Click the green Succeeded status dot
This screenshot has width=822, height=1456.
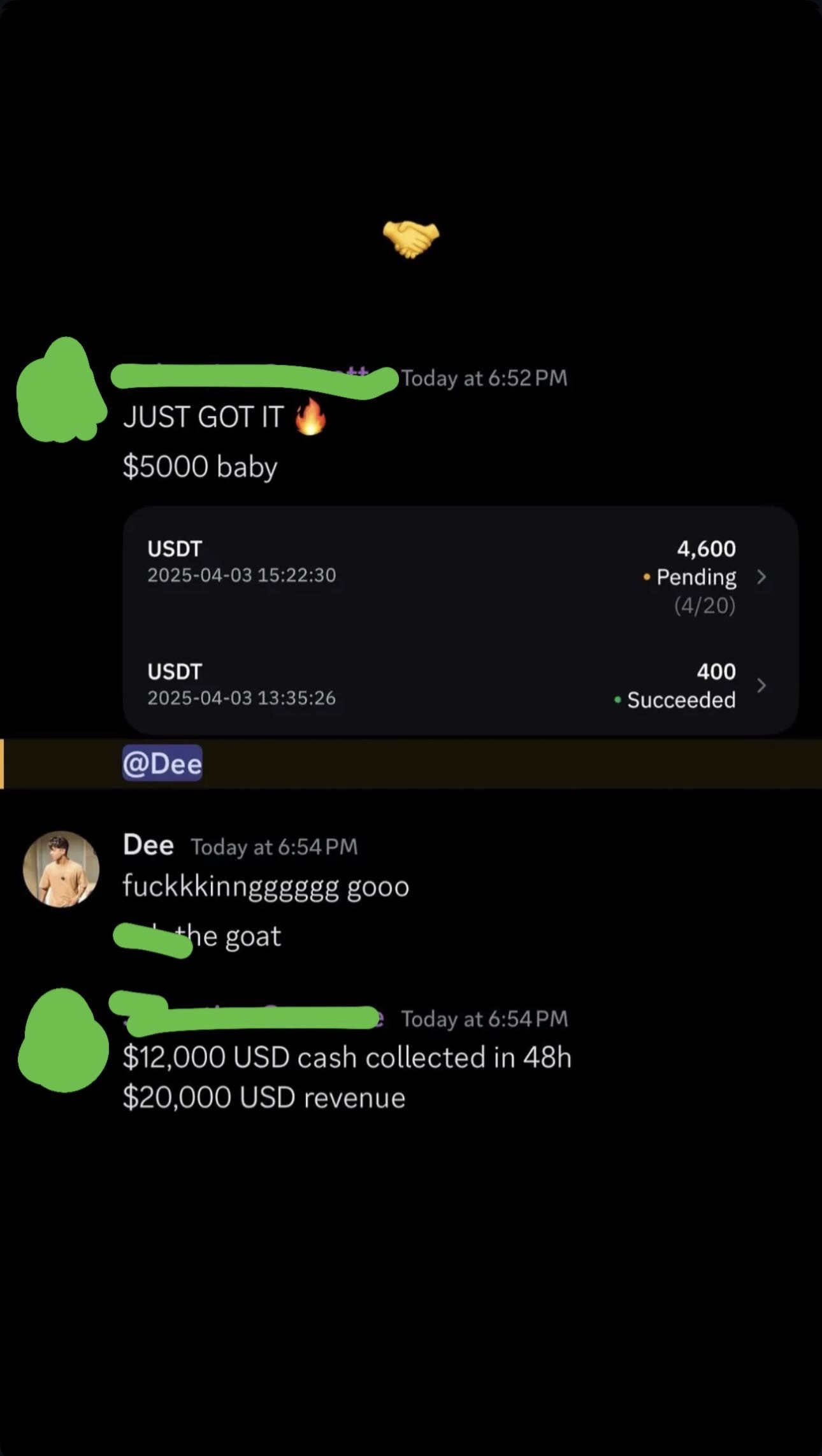[616, 701]
